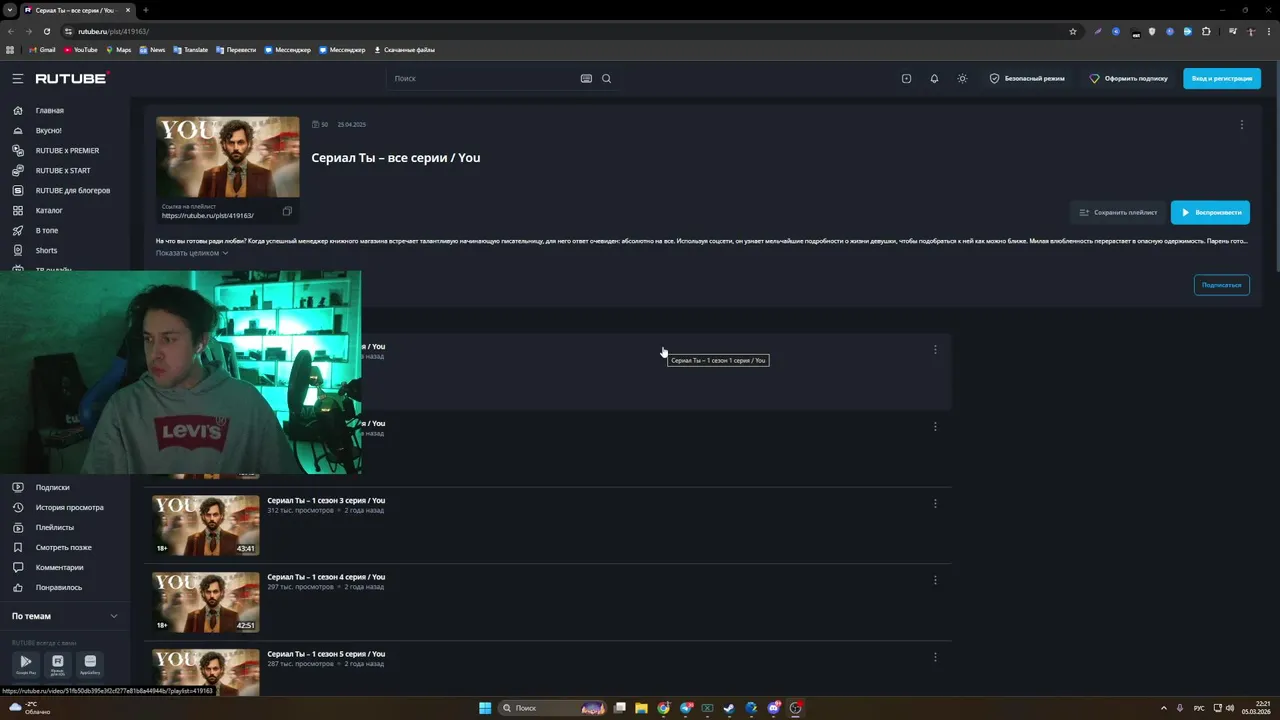Click the RUTUBE logo
Screen dimensions: 1280x720
(71, 78)
